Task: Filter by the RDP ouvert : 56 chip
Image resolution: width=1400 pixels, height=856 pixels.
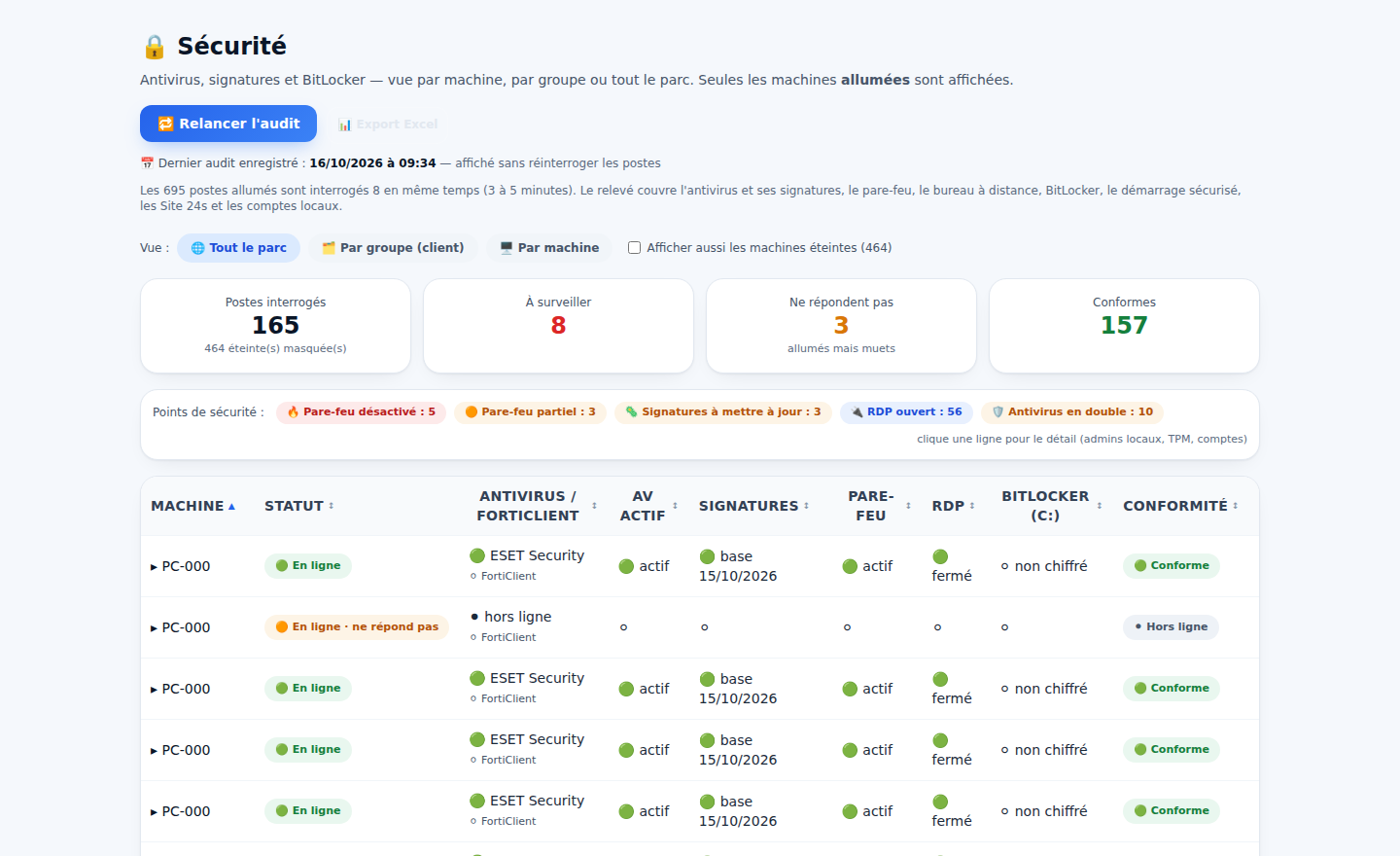Action: click(x=906, y=412)
